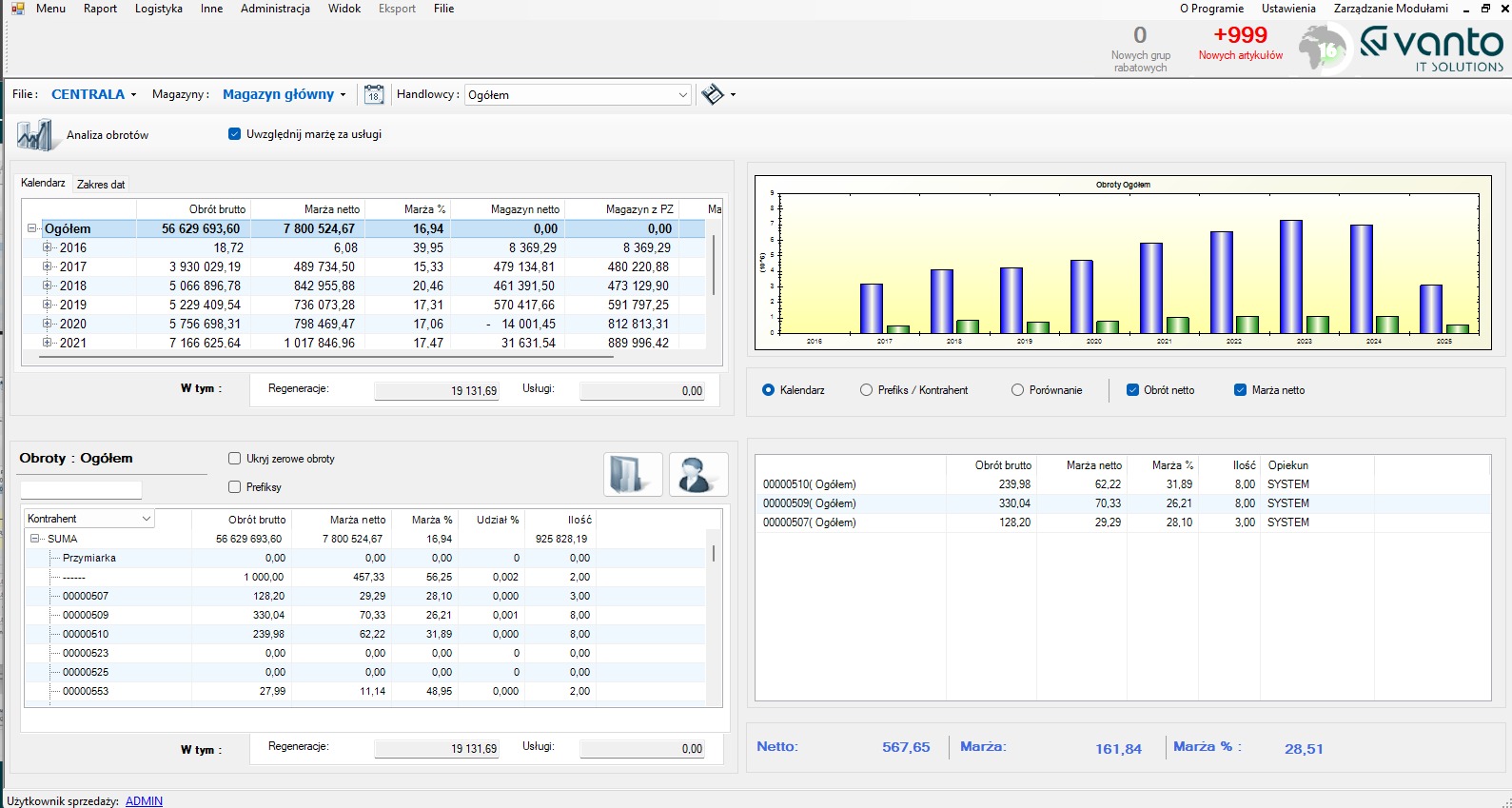This screenshot has width=1512, height=808.
Task: Click the search field under Obroty Ogółem
Action: click(81, 490)
